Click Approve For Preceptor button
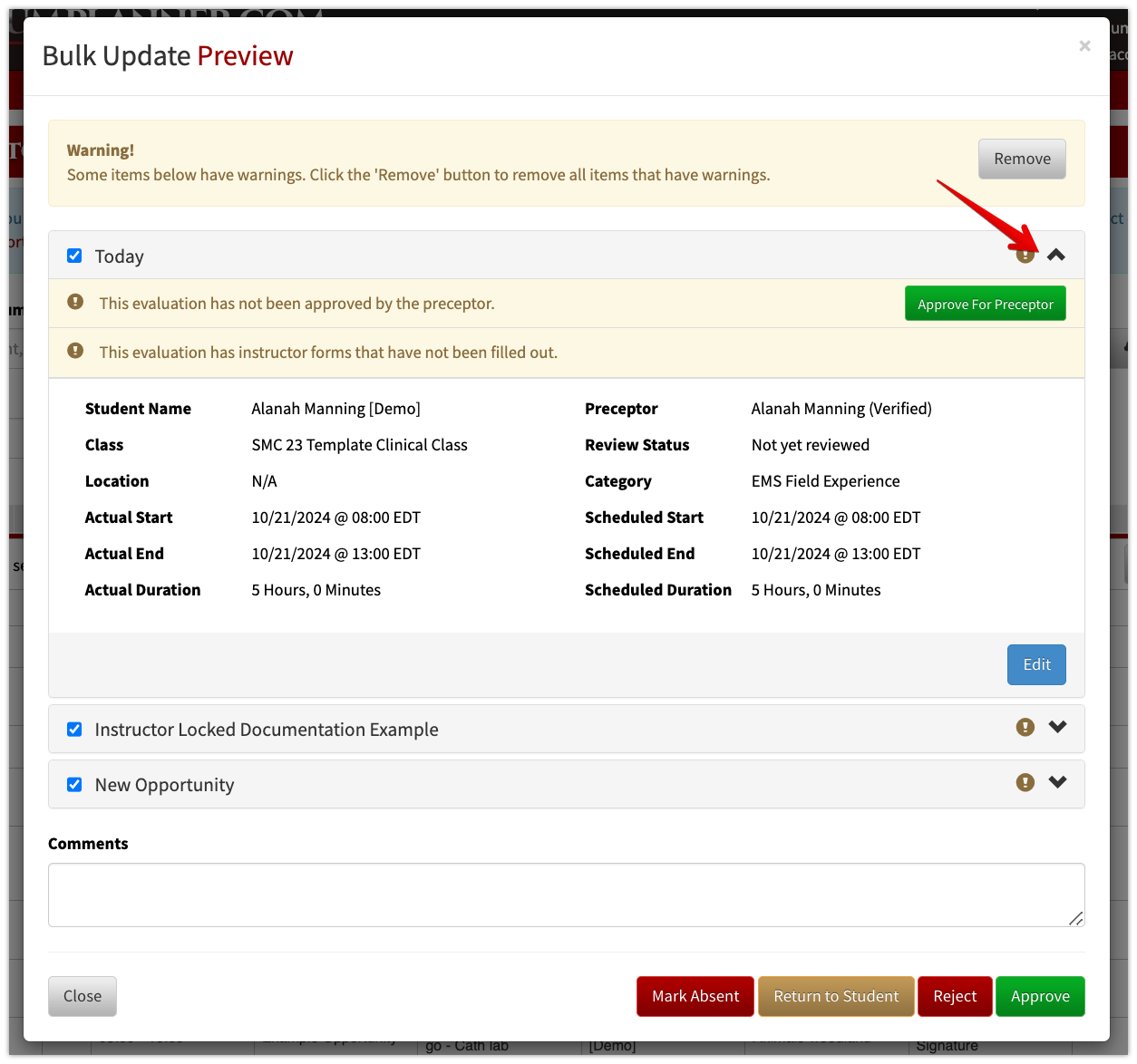Image resolution: width=1137 pixels, height=1064 pixels. click(x=986, y=304)
